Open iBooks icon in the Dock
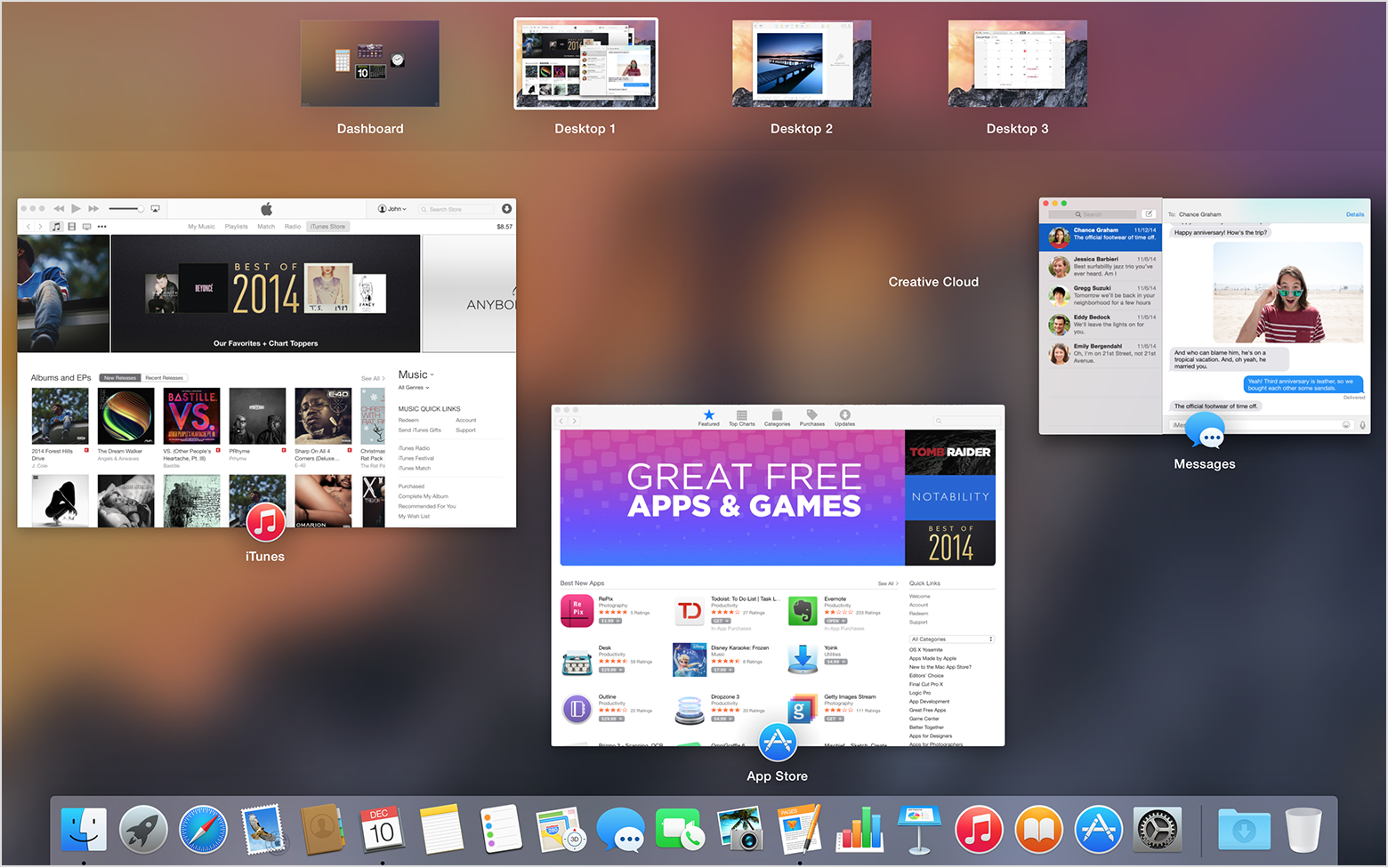Screen dimensions: 1388x868 (x=1038, y=830)
